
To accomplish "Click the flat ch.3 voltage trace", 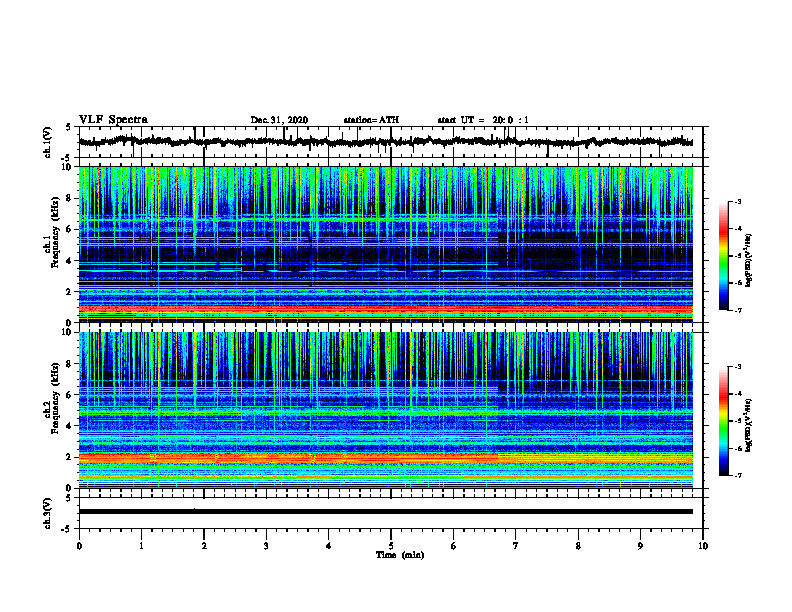I will coord(386,512).
